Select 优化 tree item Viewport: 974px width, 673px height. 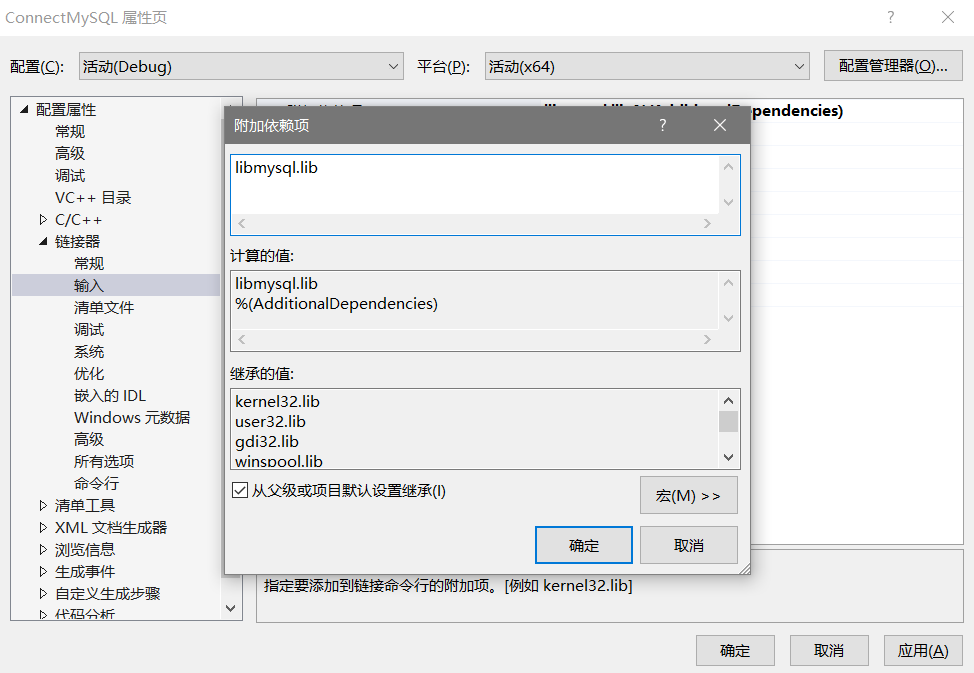89,373
